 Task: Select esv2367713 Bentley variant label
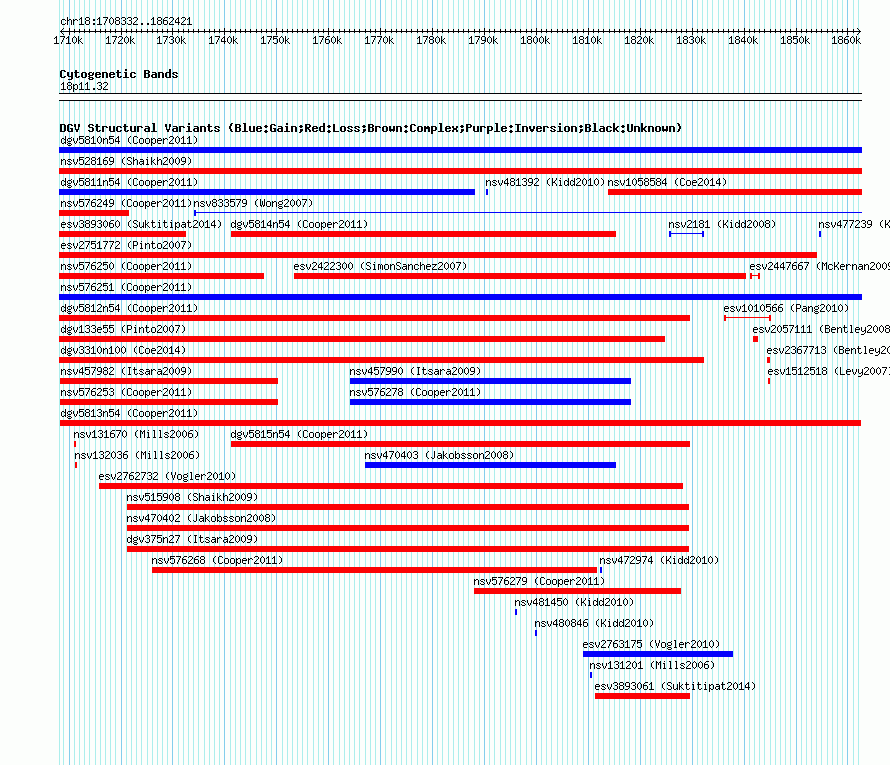click(x=828, y=350)
